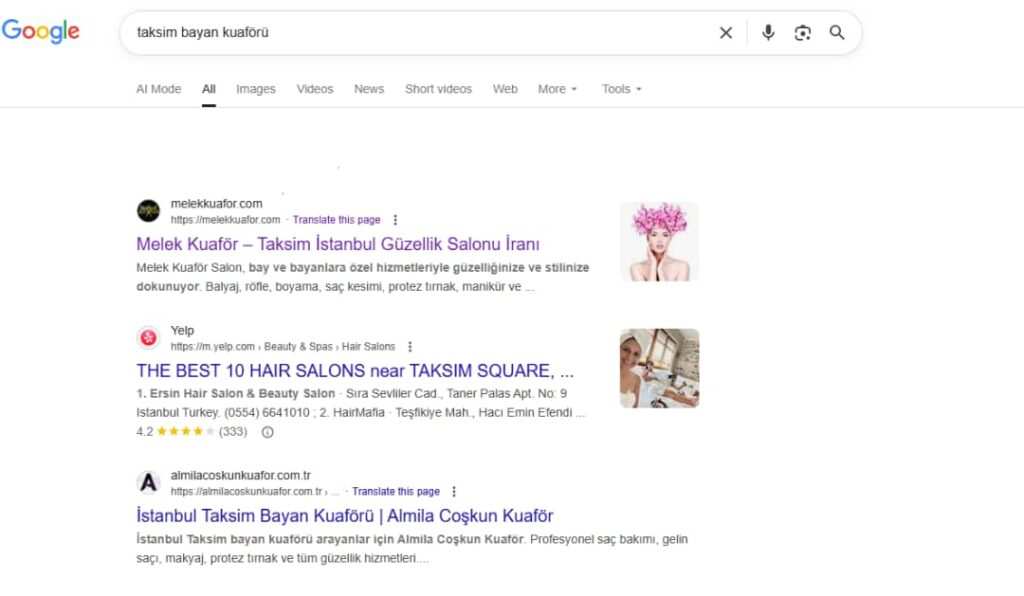
Task: Click the m.yelp.com breadcrumb URL
Action: pyautogui.click(x=283, y=347)
